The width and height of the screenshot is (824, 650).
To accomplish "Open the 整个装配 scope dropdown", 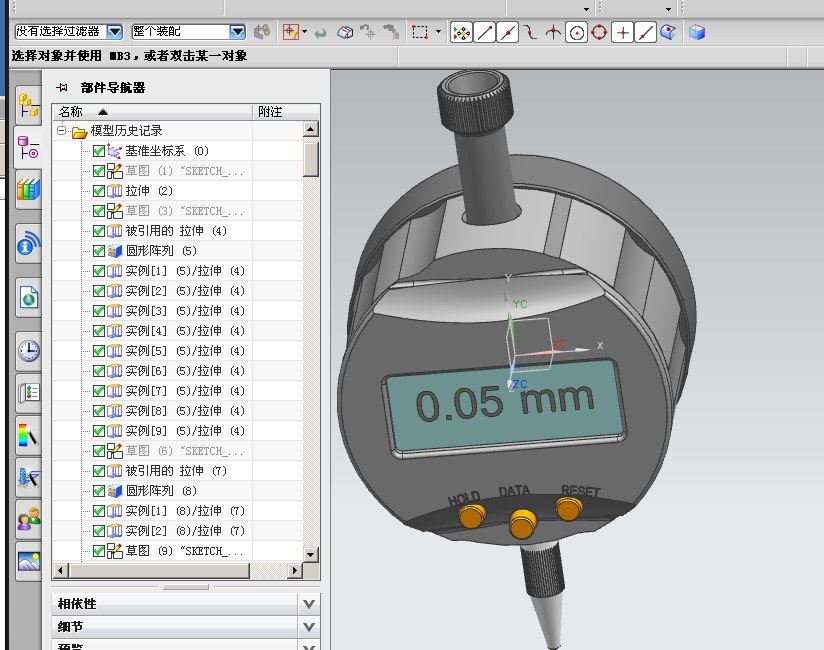I will pyautogui.click(x=237, y=32).
